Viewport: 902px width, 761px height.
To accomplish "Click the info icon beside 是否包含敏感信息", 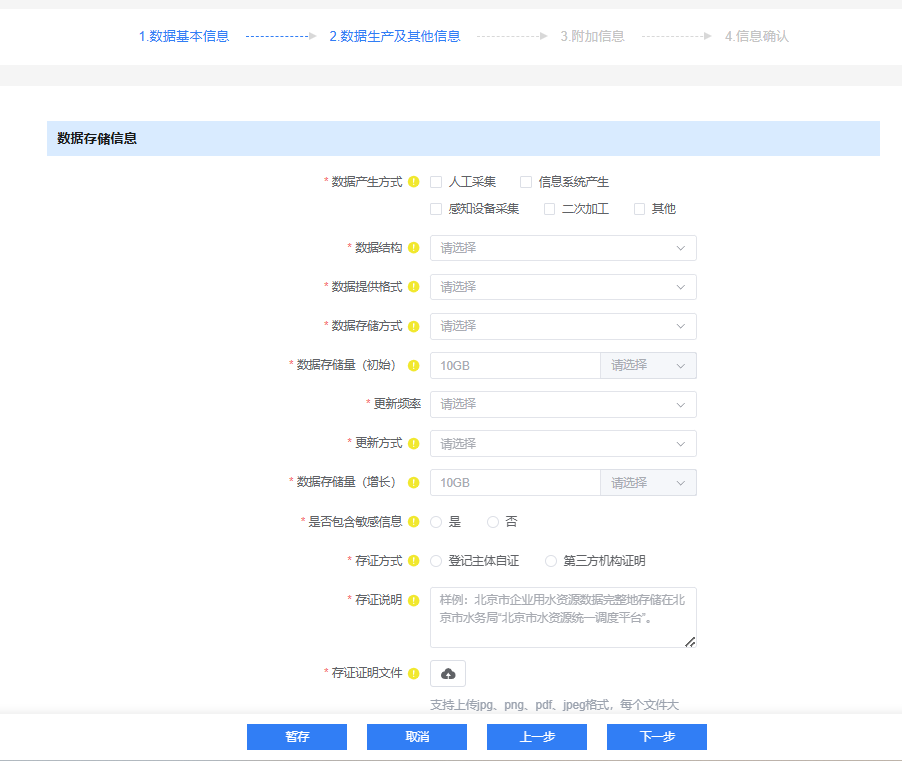I will click(x=413, y=522).
